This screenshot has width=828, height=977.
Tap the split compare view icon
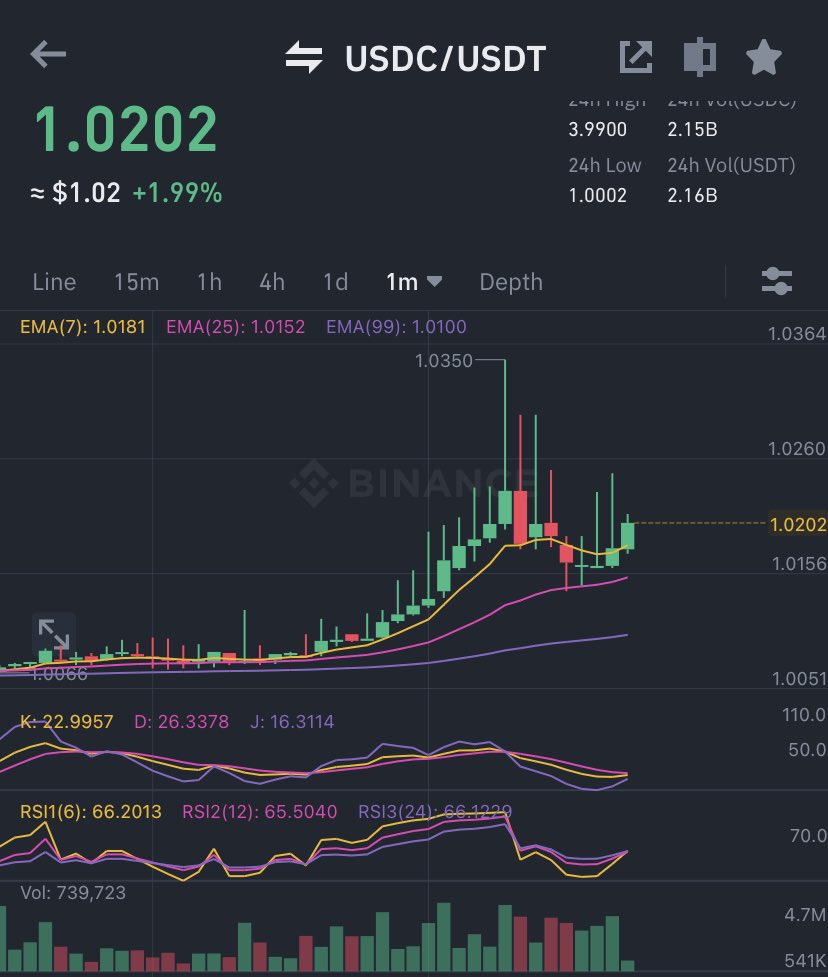700,57
